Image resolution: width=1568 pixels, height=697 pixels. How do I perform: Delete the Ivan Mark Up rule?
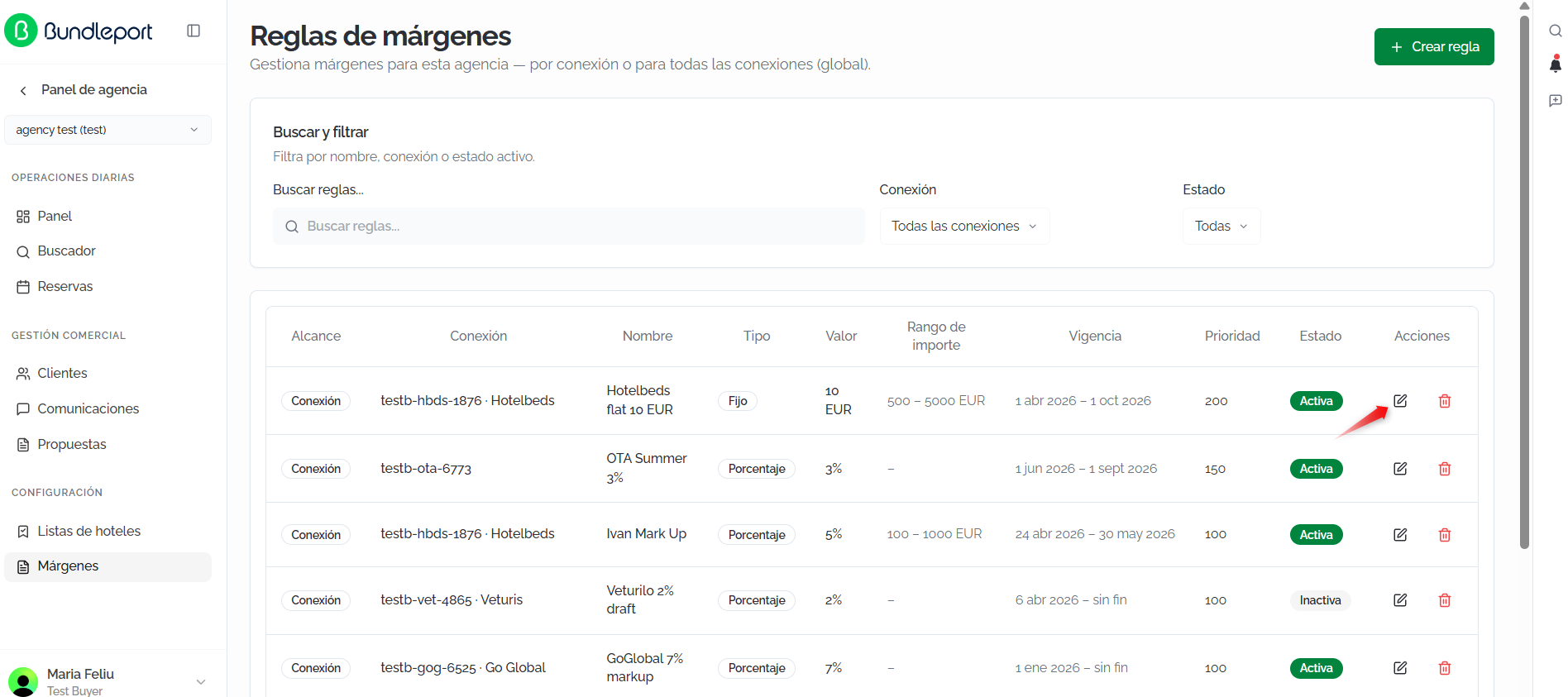pos(1445,535)
